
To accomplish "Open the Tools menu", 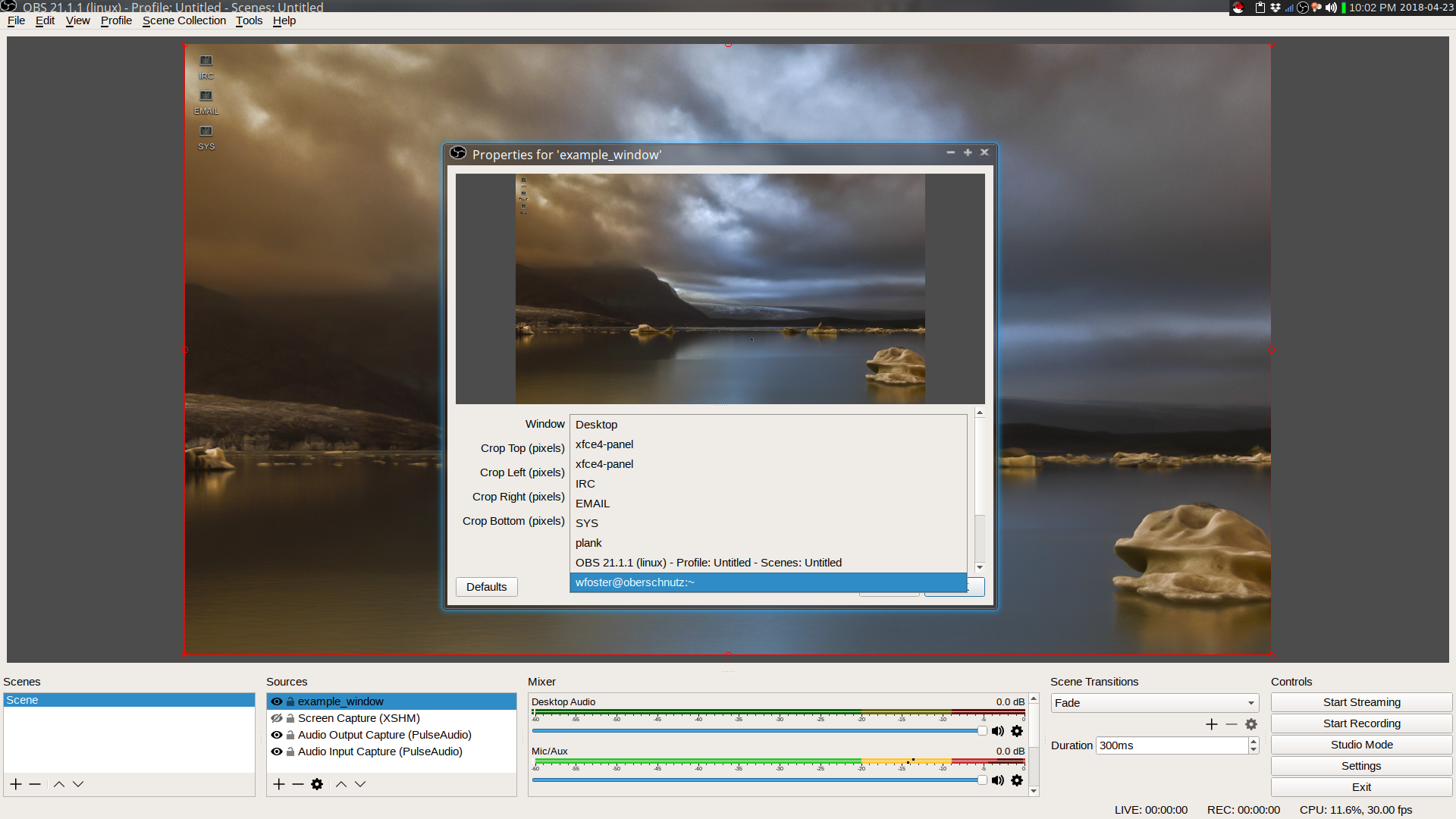I will point(249,20).
